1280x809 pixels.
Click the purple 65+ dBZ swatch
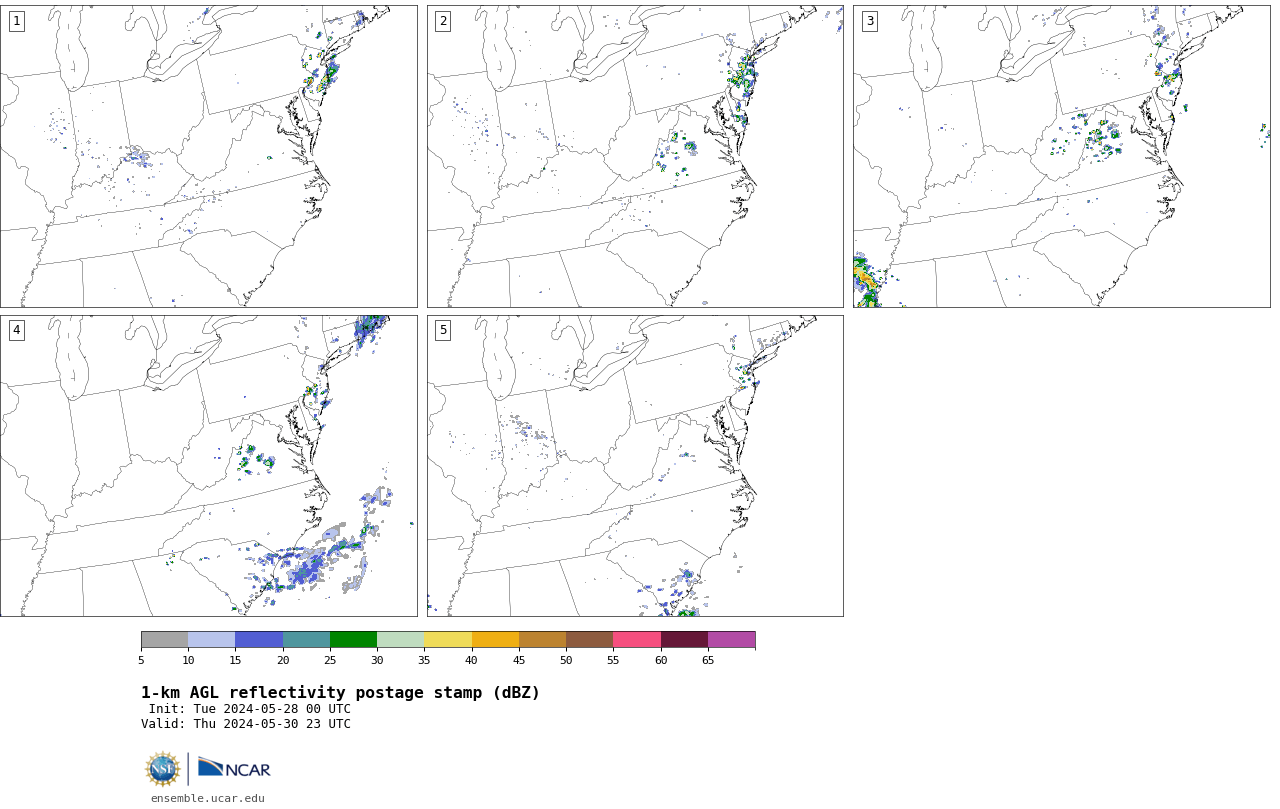(x=731, y=640)
